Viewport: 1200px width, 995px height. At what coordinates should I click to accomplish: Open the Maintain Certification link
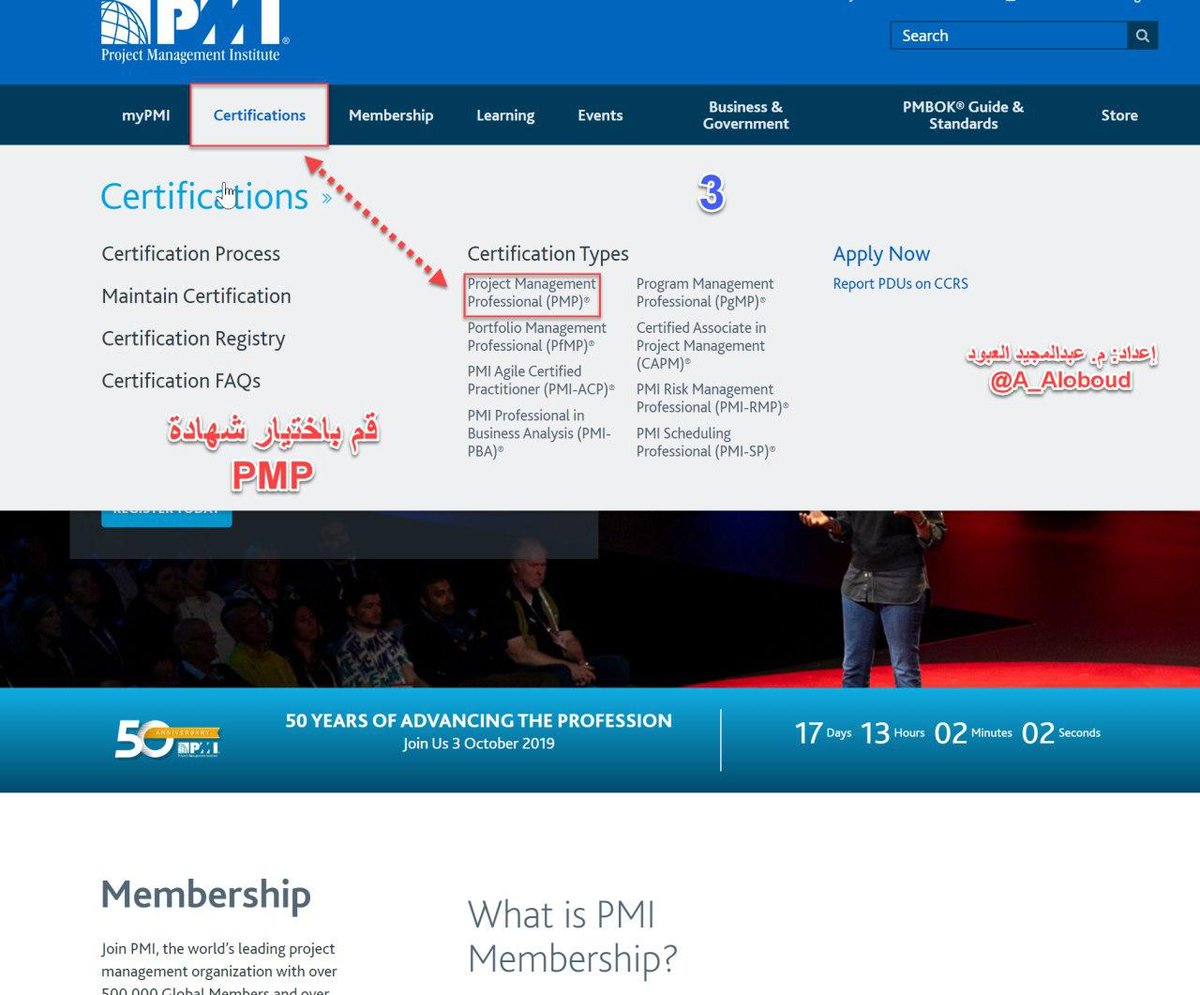[x=196, y=296]
